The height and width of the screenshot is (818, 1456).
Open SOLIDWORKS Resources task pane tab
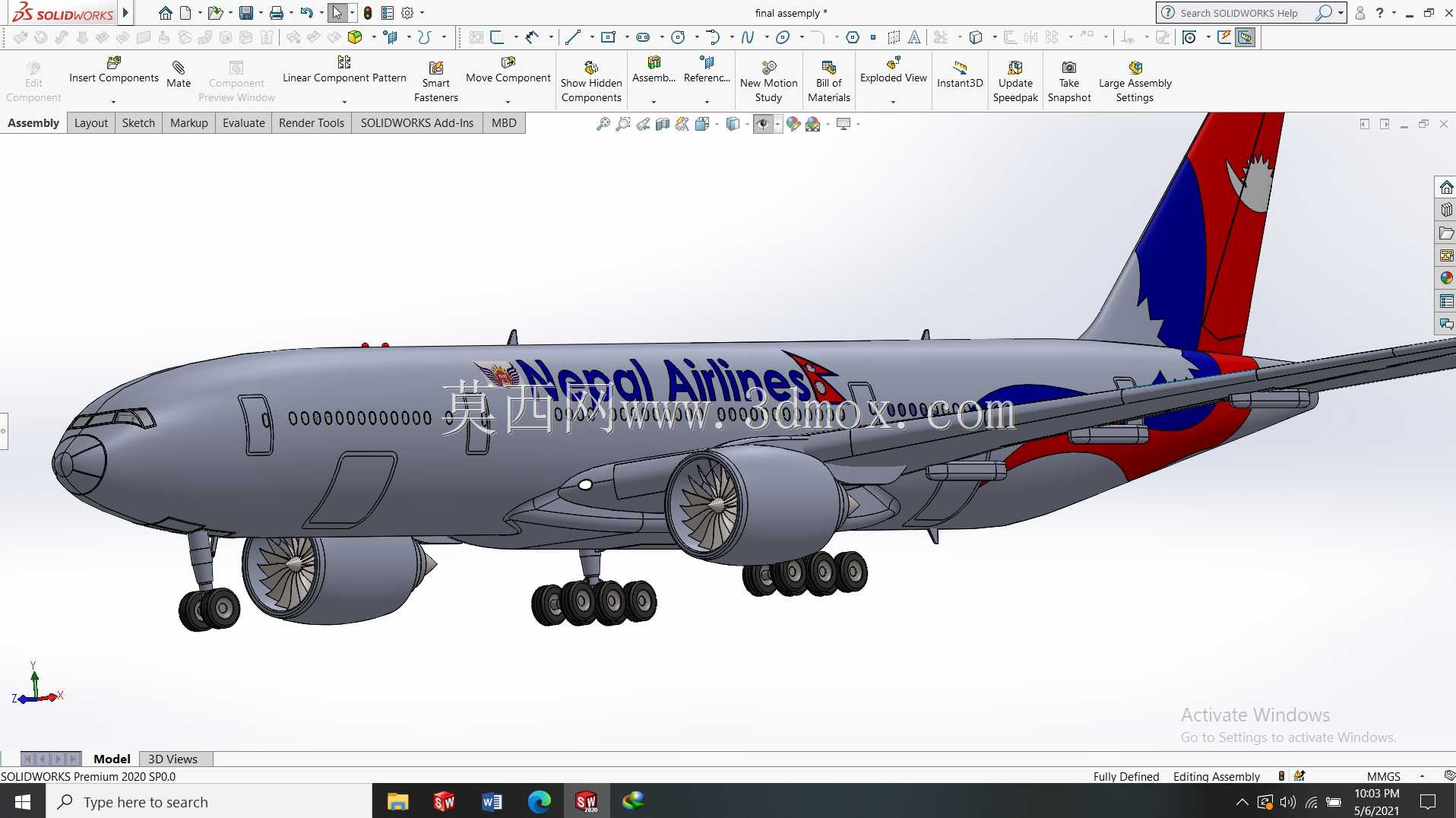click(x=1446, y=187)
